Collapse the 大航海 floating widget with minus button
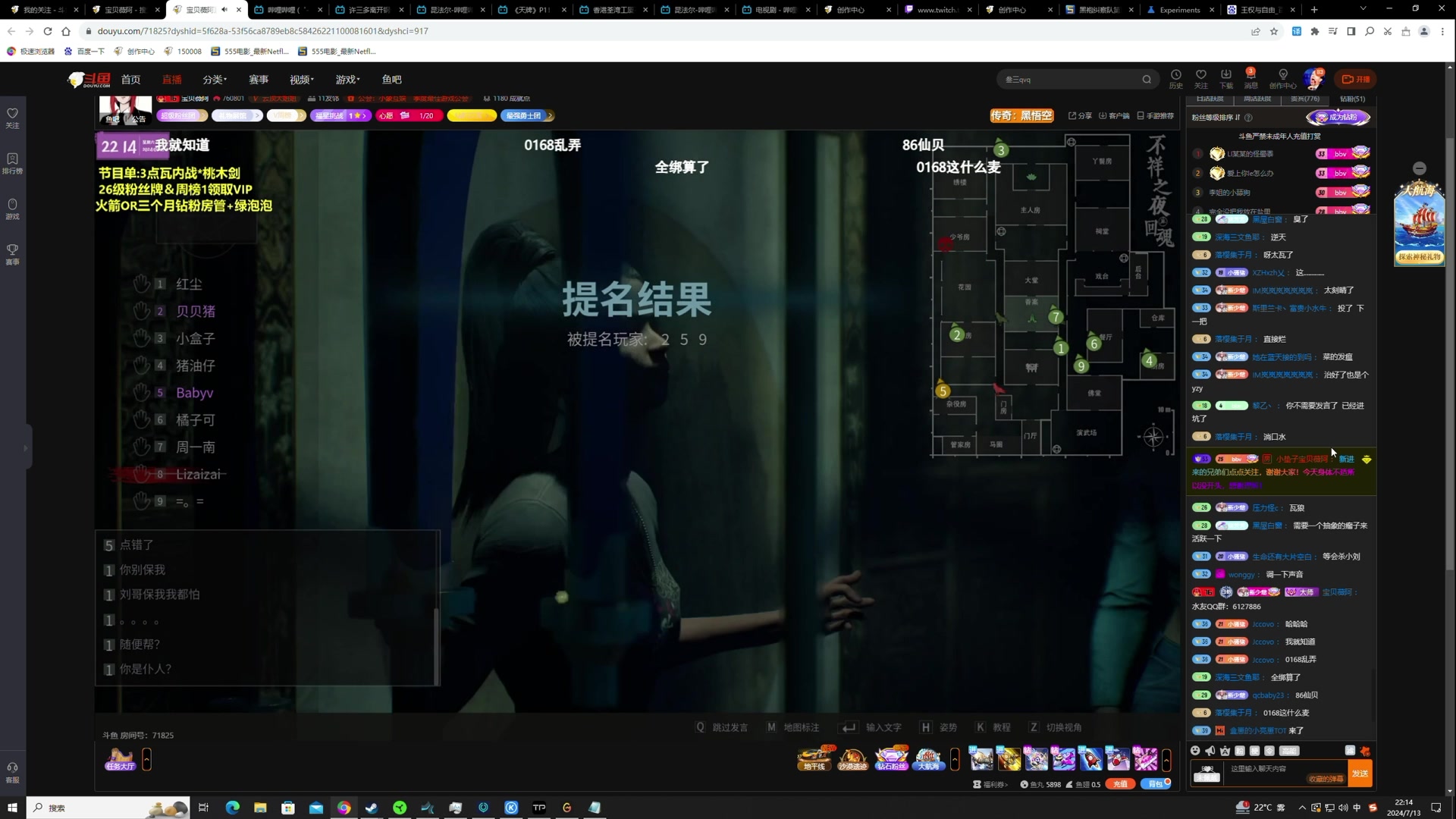The image size is (1456, 819). coord(1420,168)
